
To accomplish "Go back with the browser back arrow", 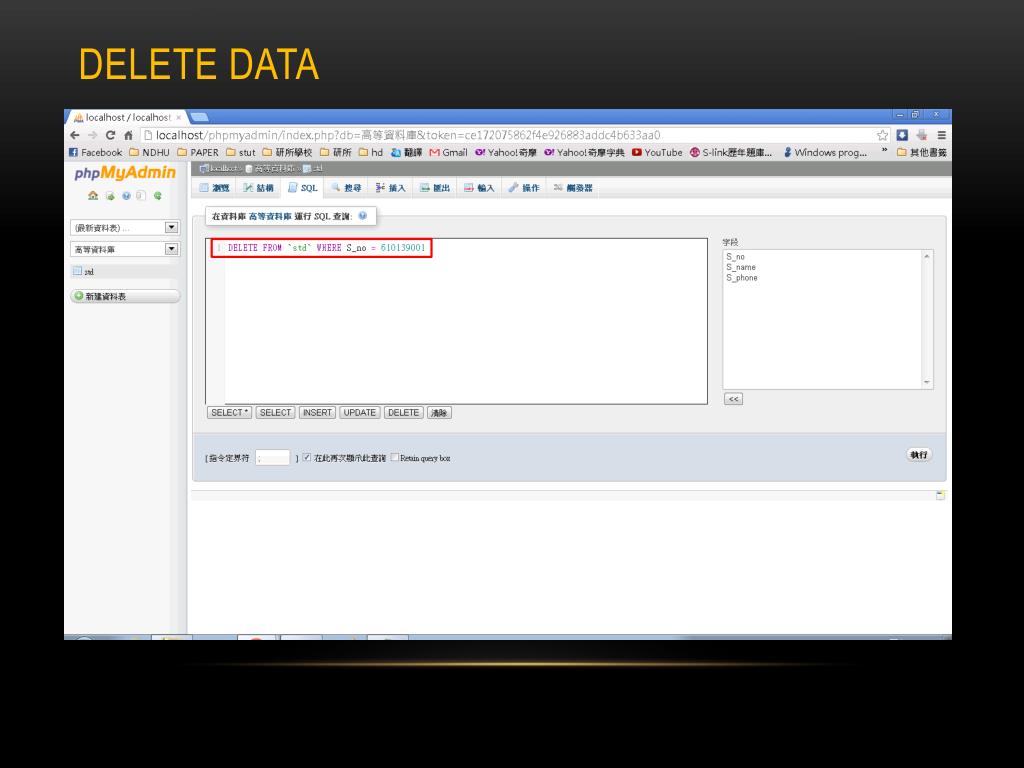I will coord(74,135).
